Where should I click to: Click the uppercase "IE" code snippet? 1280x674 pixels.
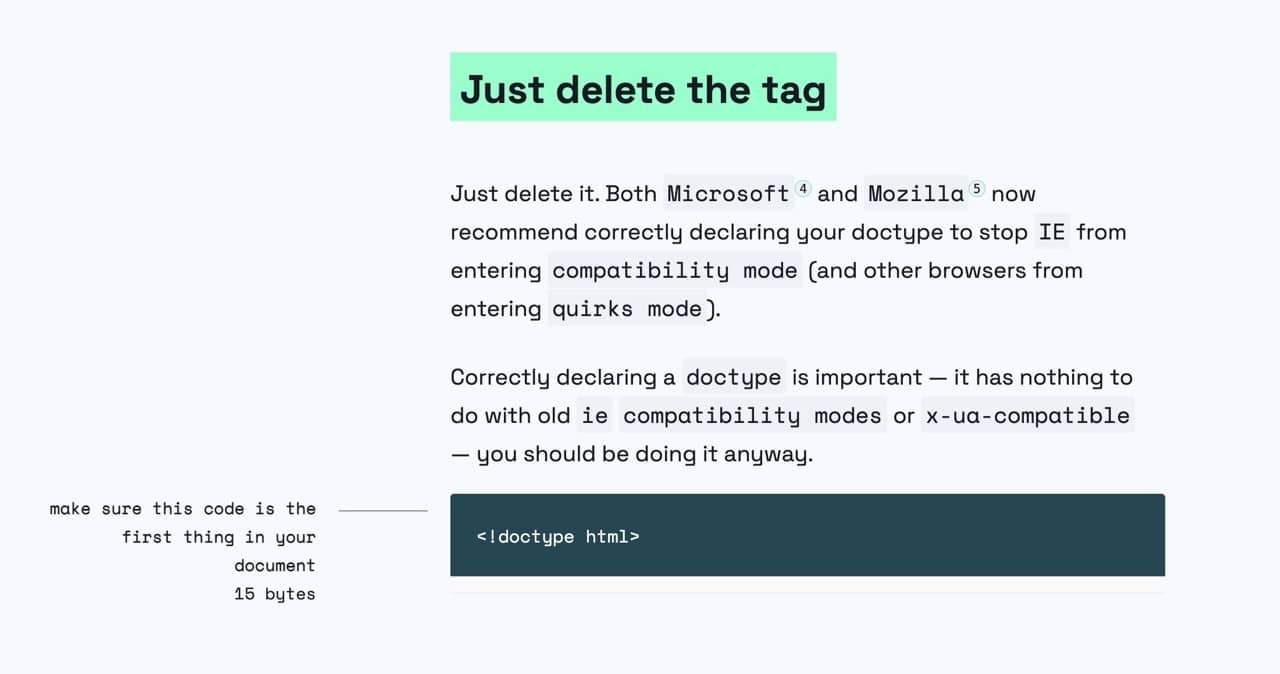click(x=1051, y=232)
